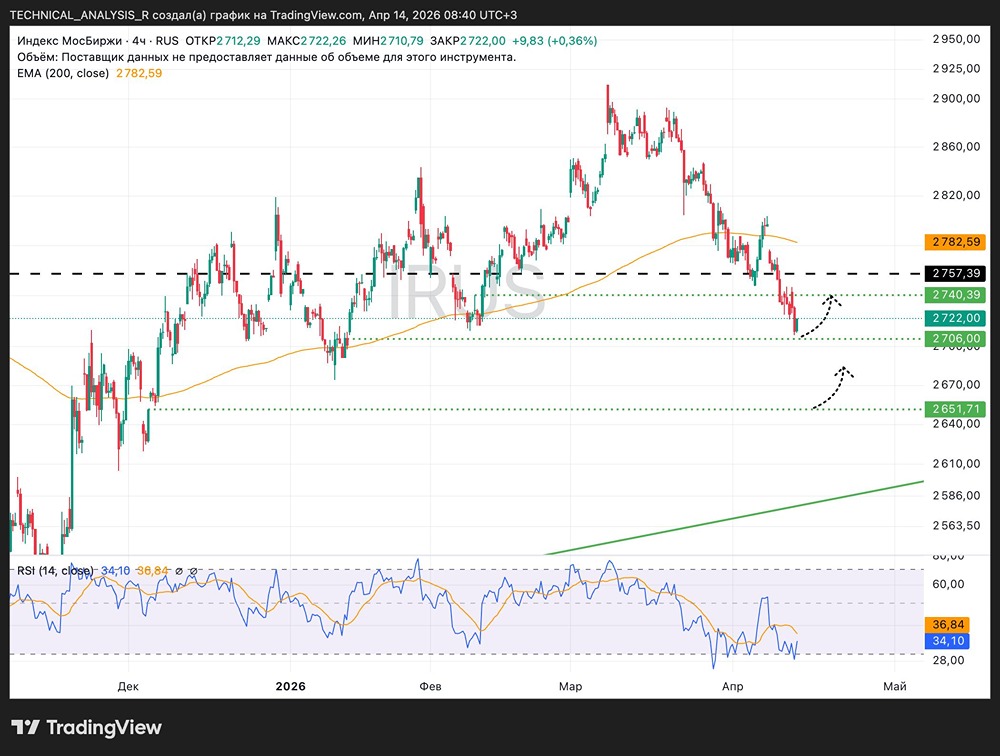Click the green 2740,39 level label
Viewport: 1000px width, 756px height.
[x=958, y=295]
